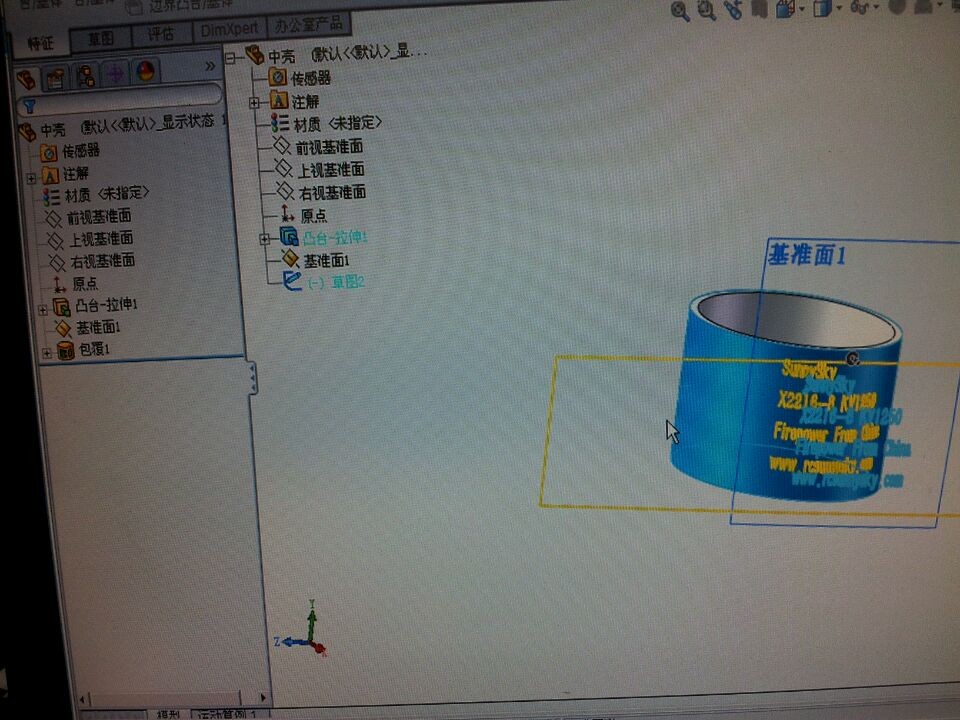Click the Hide/Show Items glasses icon
This screenshot has width=960, height=720.
(x=860, y=7)
